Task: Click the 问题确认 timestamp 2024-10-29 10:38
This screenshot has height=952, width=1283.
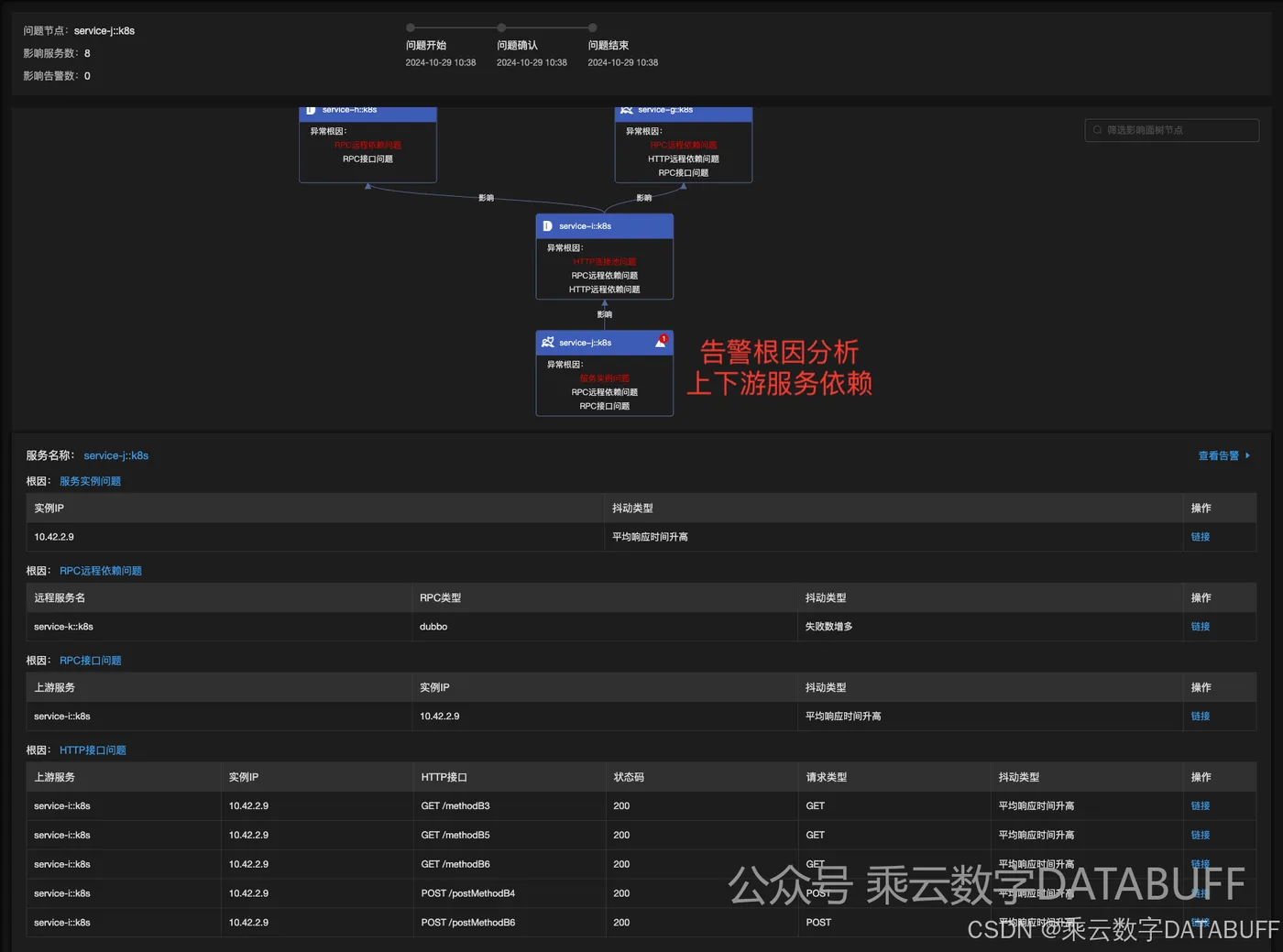Action: pos(532,63)
